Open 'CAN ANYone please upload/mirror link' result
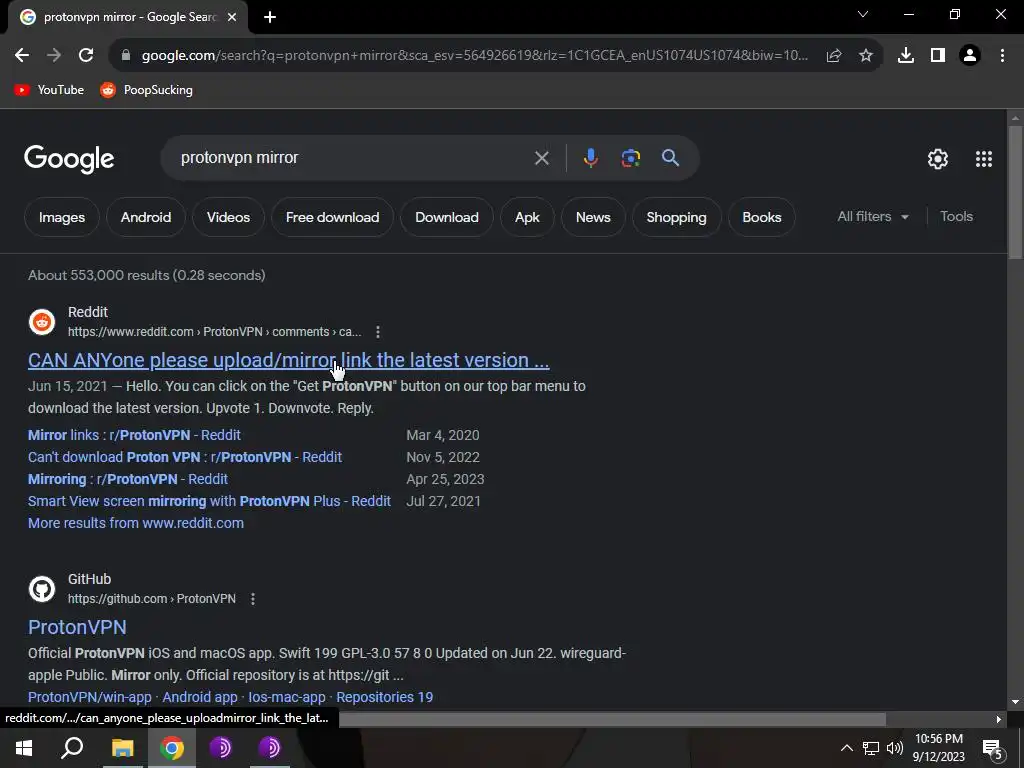This screenshot has height=768, width=1024. point(289,360)
